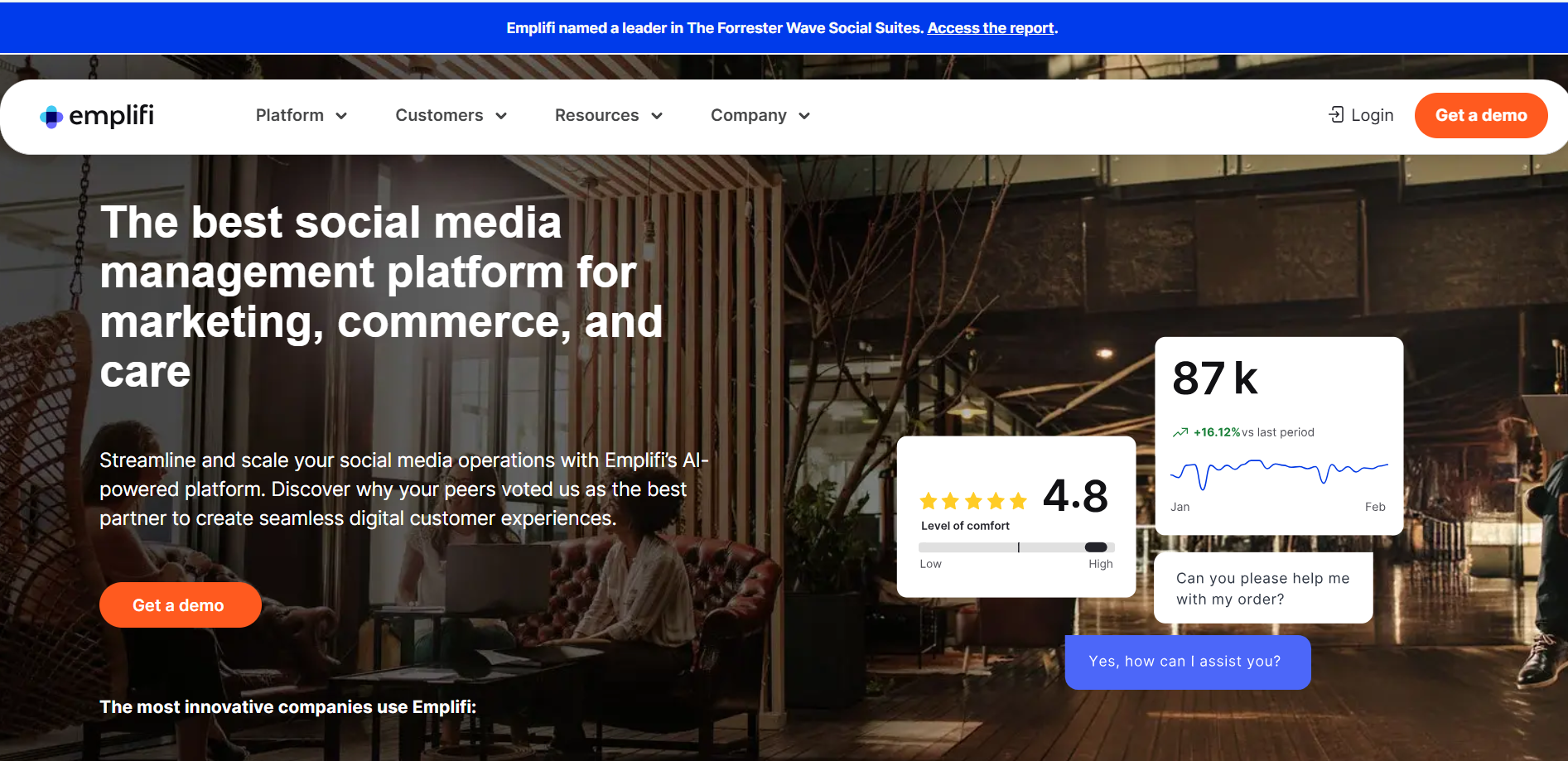The width and height of the screenshot is (1568, 761).
Task: Click 'The most innovative companies use Emplifi'
Action: [288, 707]
